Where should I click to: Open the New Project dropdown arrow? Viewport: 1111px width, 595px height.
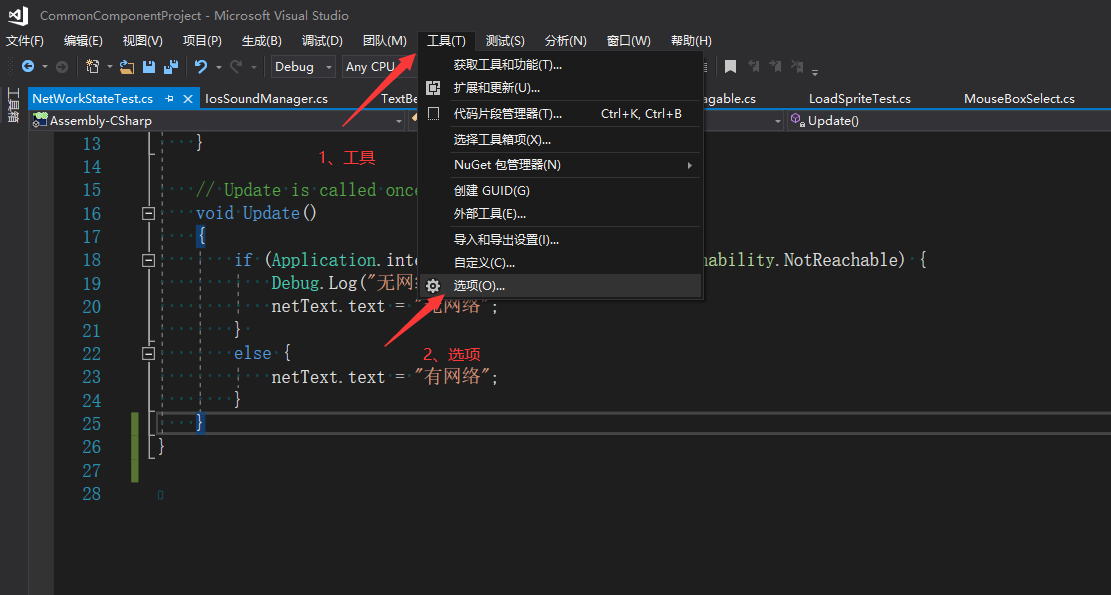[110, 67]
